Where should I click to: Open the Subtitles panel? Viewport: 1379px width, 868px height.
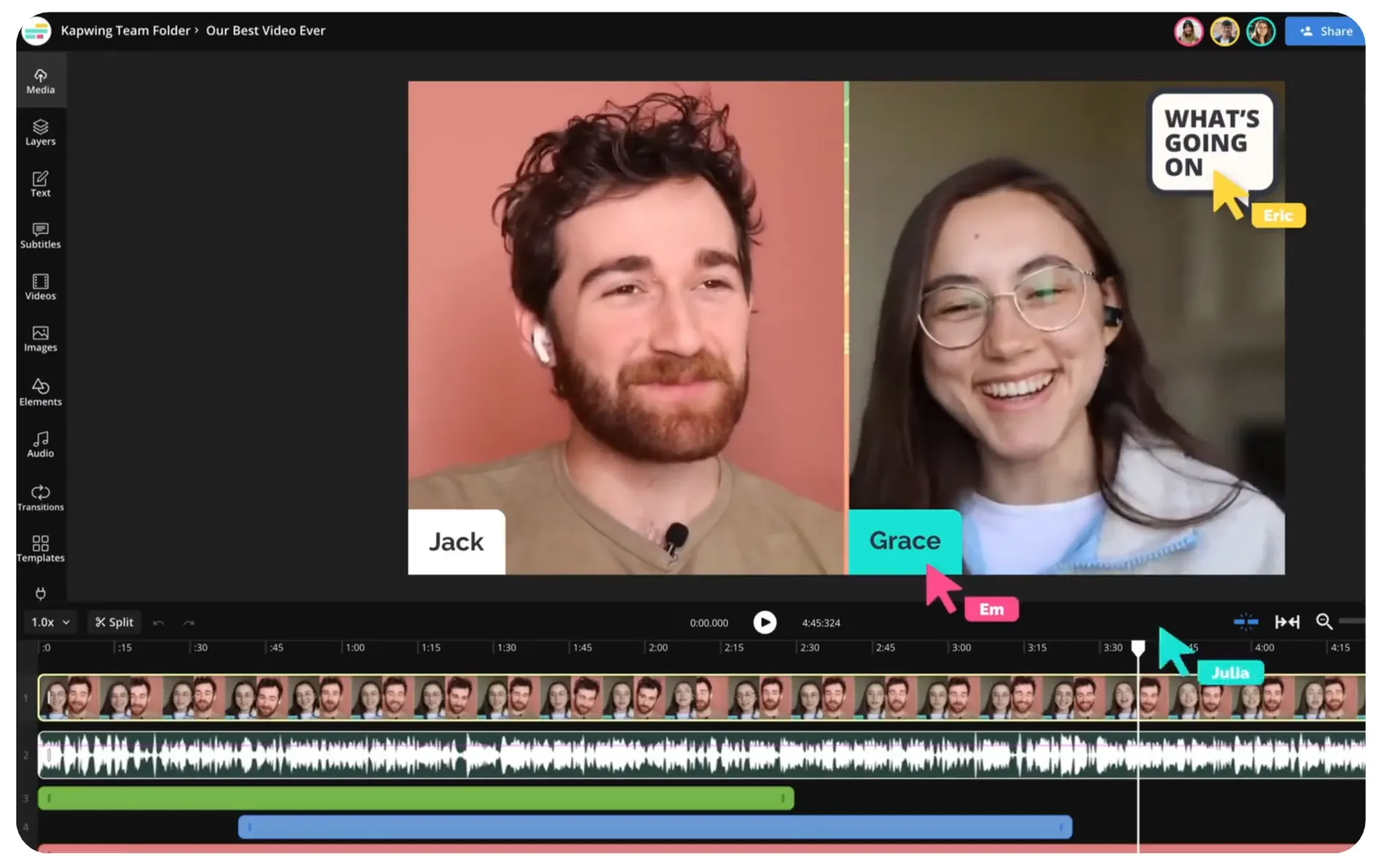40,234
